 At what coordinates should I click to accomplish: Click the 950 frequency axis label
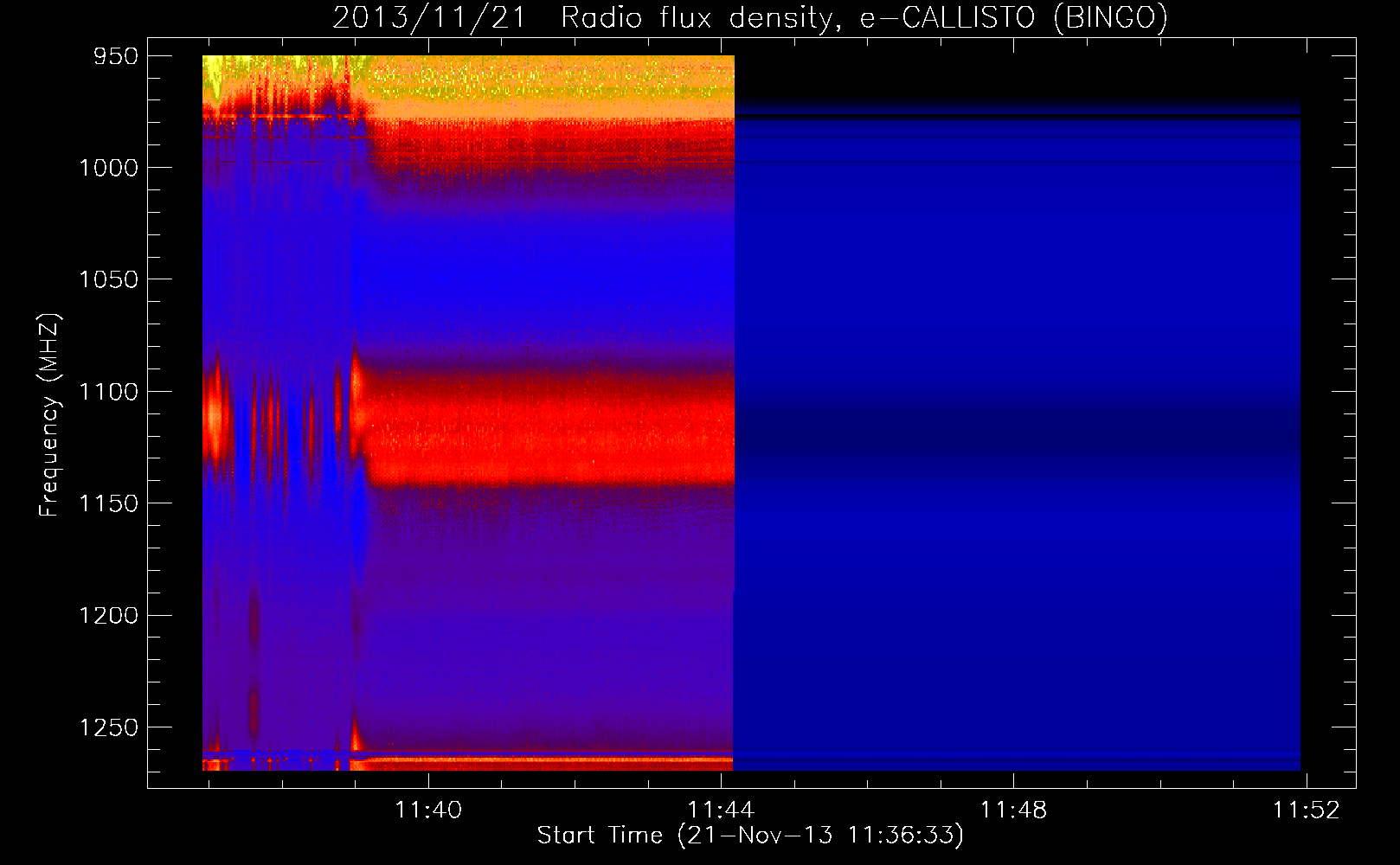tap(115, 56)
